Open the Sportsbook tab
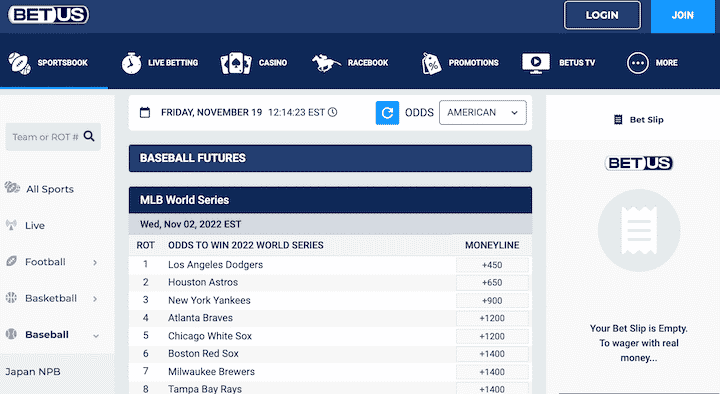 click(x=62, y=63)
